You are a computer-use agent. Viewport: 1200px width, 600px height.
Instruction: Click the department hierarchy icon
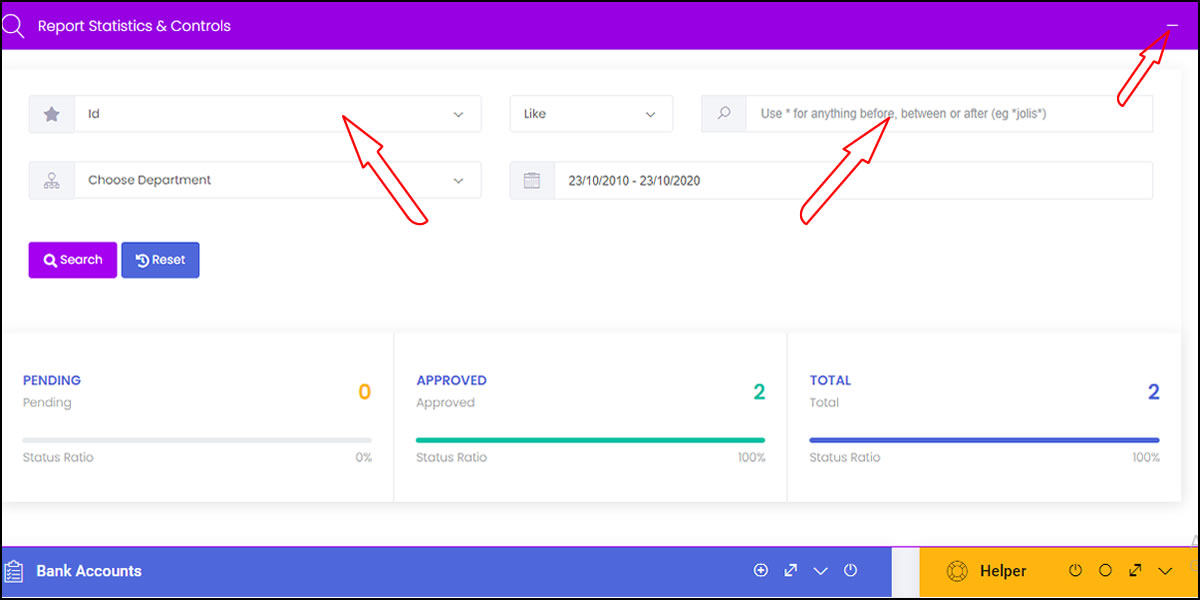[52, 181]
